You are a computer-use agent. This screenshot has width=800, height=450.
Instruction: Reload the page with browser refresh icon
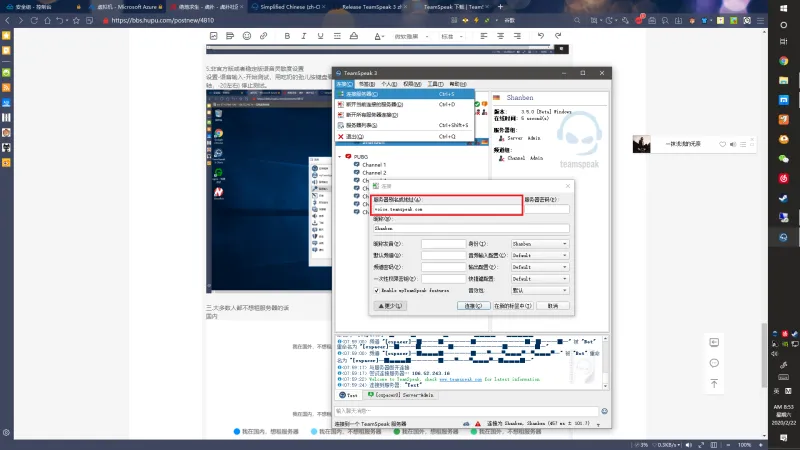pyautogui.click(x=34, y=20)
